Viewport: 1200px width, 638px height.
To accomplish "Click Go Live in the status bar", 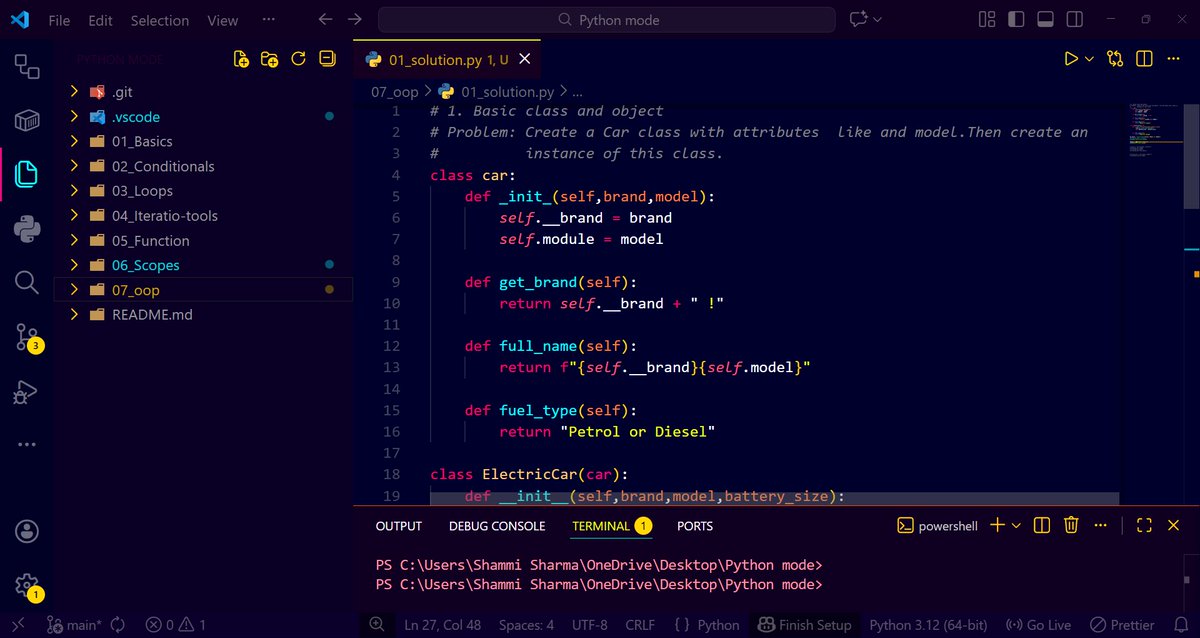I will 1038,624.
